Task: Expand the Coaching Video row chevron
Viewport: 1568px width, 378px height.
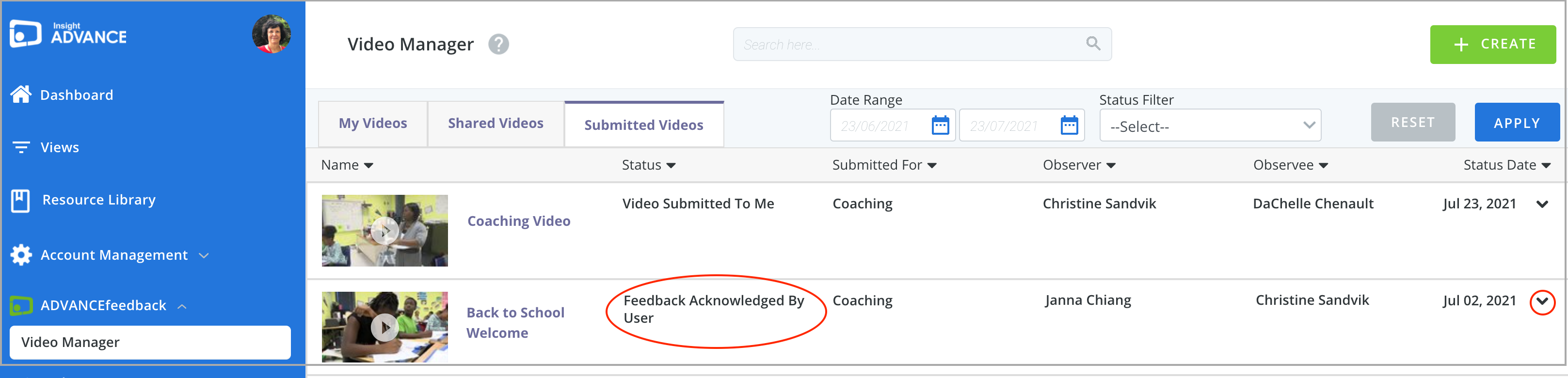Action: (x=1542, y=204)
